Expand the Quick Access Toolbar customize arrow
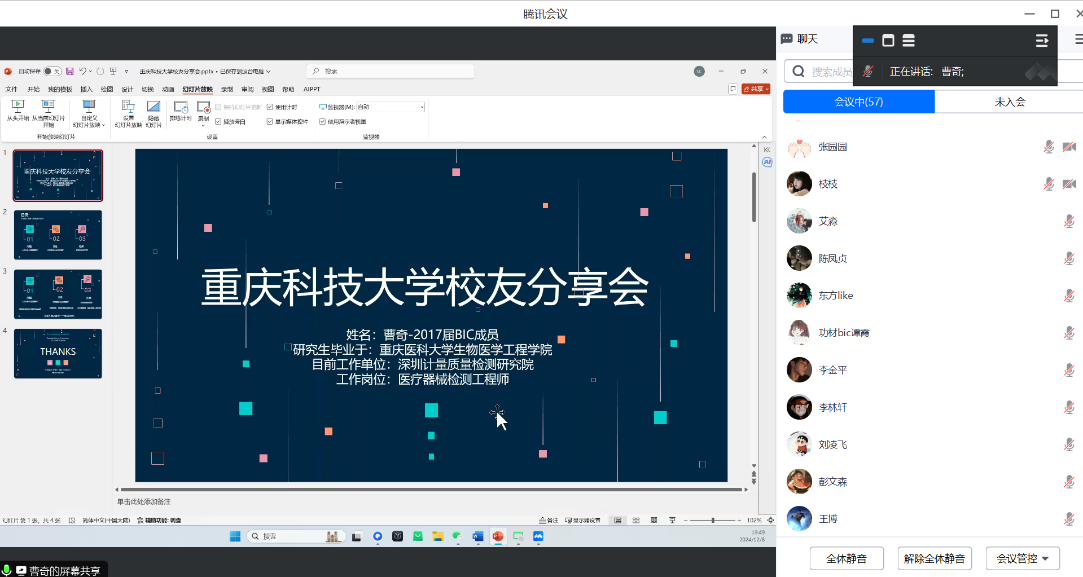This screenshot has width=1083, height=577. tap(126, 71)
